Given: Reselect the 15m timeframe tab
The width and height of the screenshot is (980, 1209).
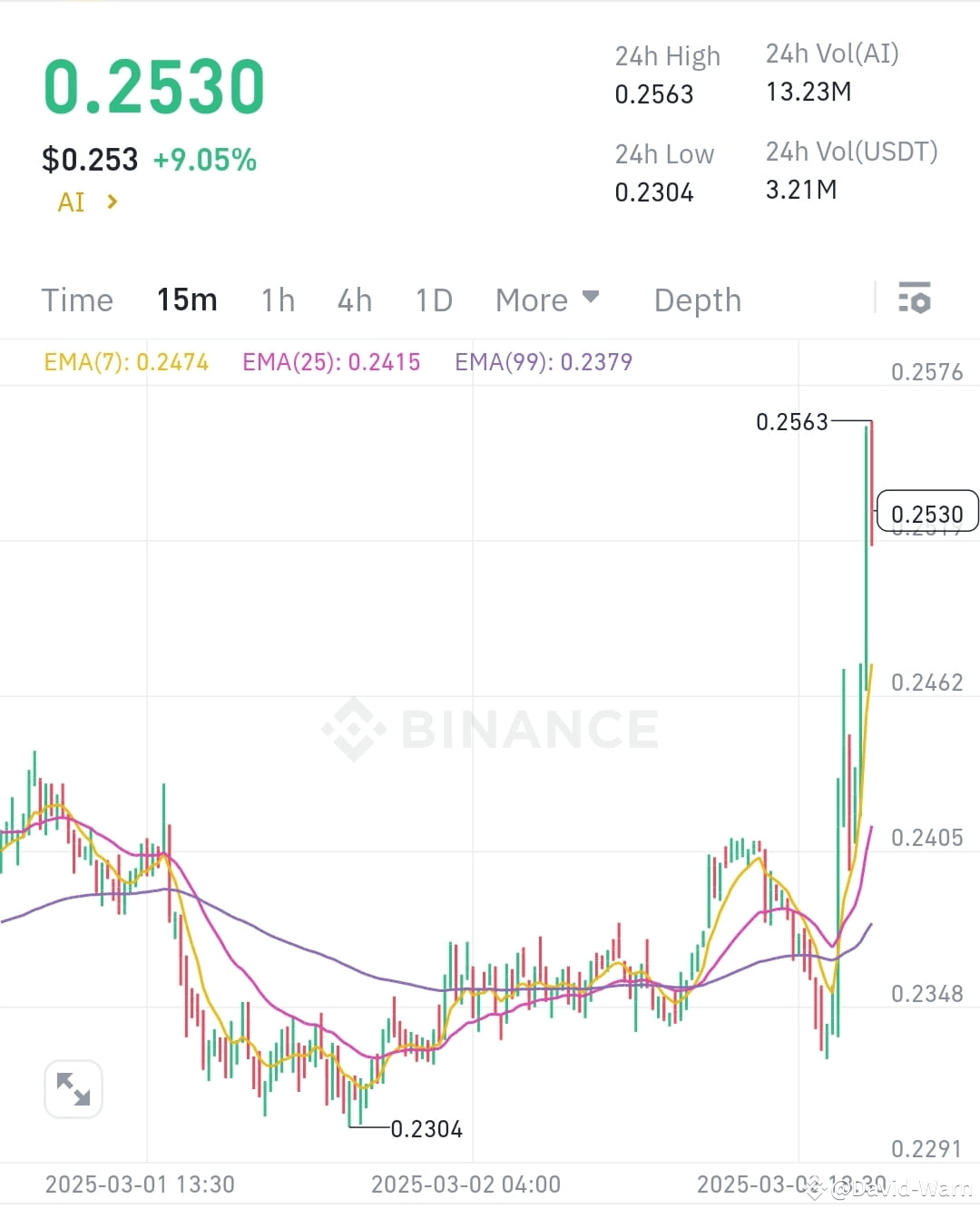Looking at the screenshot, I should pyautogui.click(x=187, y=300).
